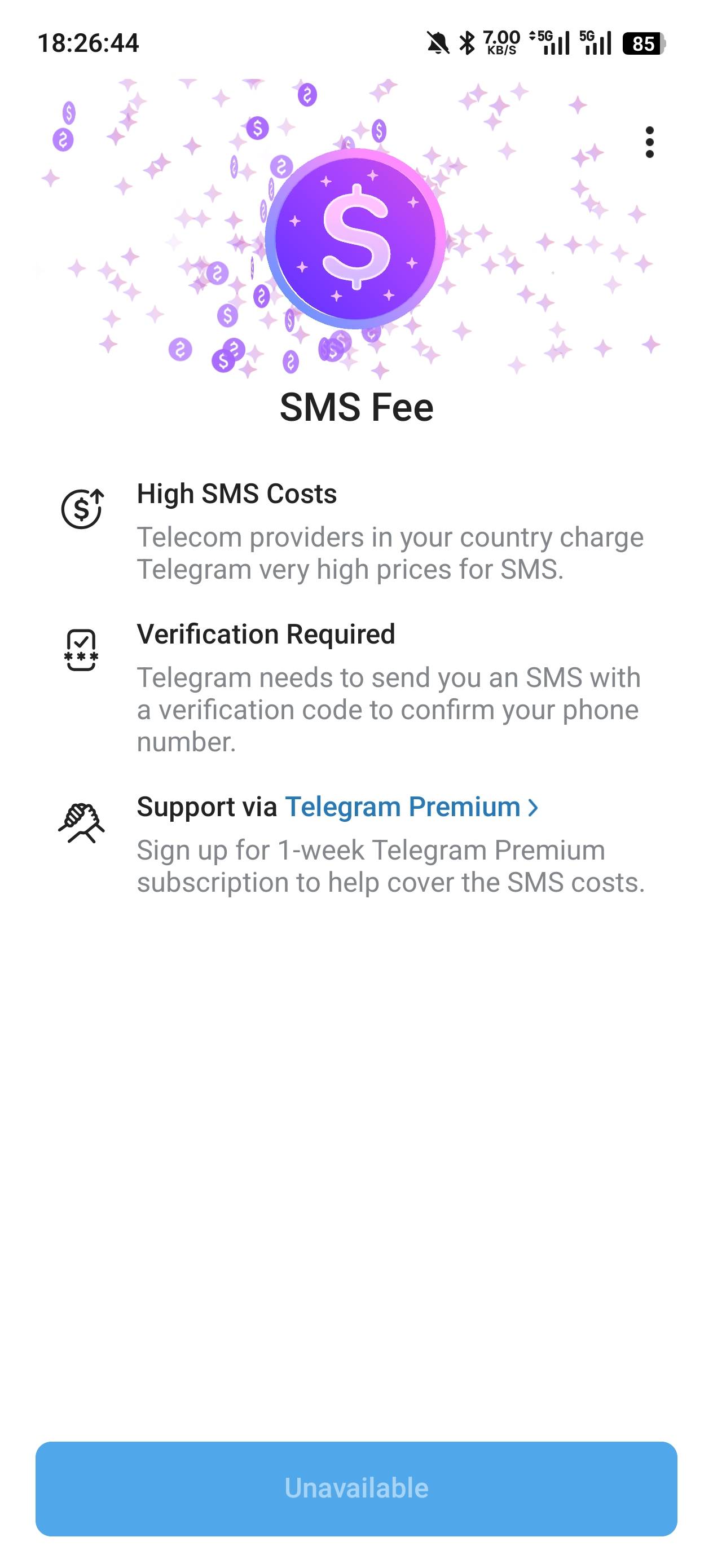Viewport: 713px width, 1568px height.
Task: Tap the battery level indicator
Action: click(644, 44)
